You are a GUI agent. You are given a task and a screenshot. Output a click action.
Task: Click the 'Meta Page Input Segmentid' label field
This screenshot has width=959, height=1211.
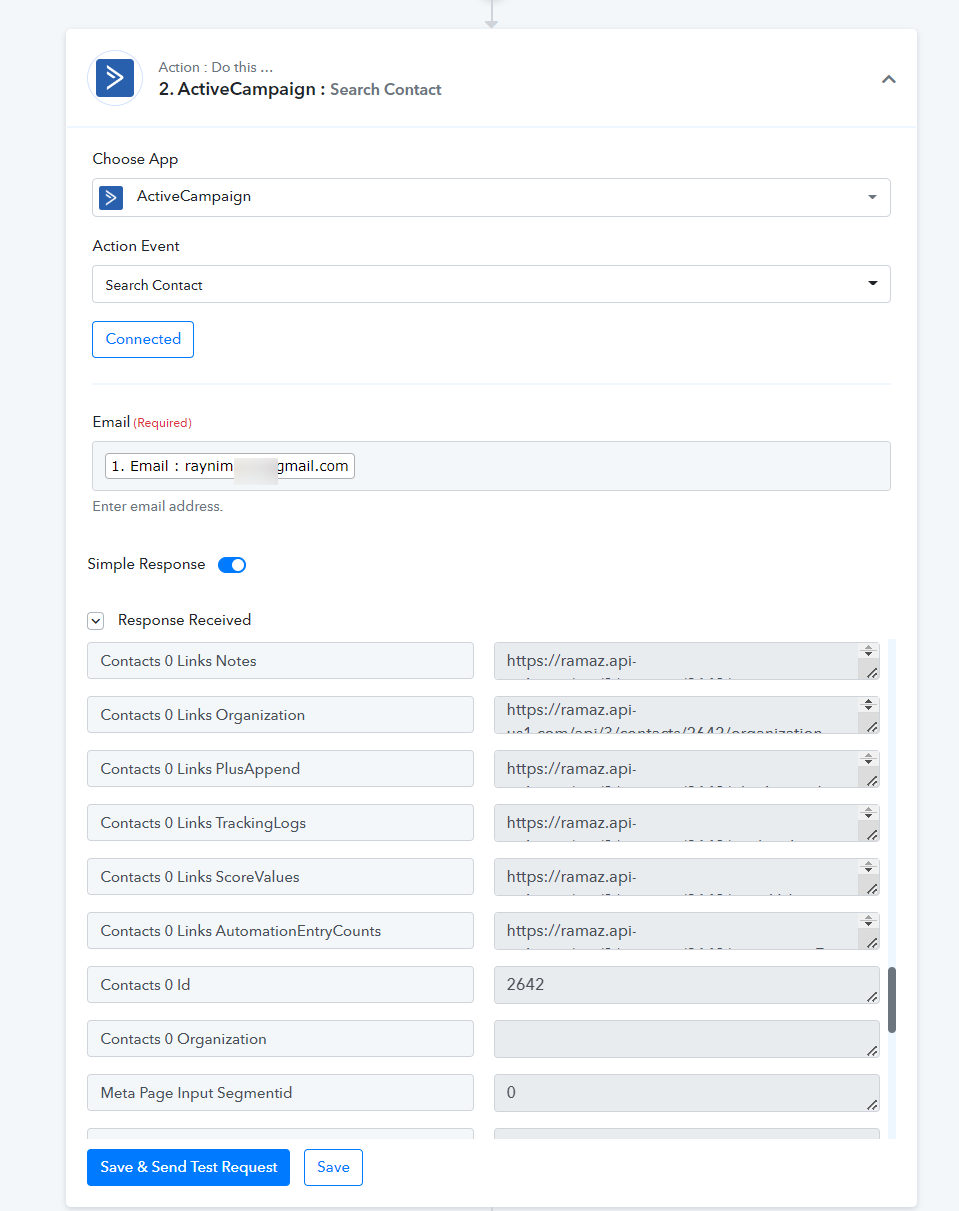pyautogui.click(x=280, y=1093)
